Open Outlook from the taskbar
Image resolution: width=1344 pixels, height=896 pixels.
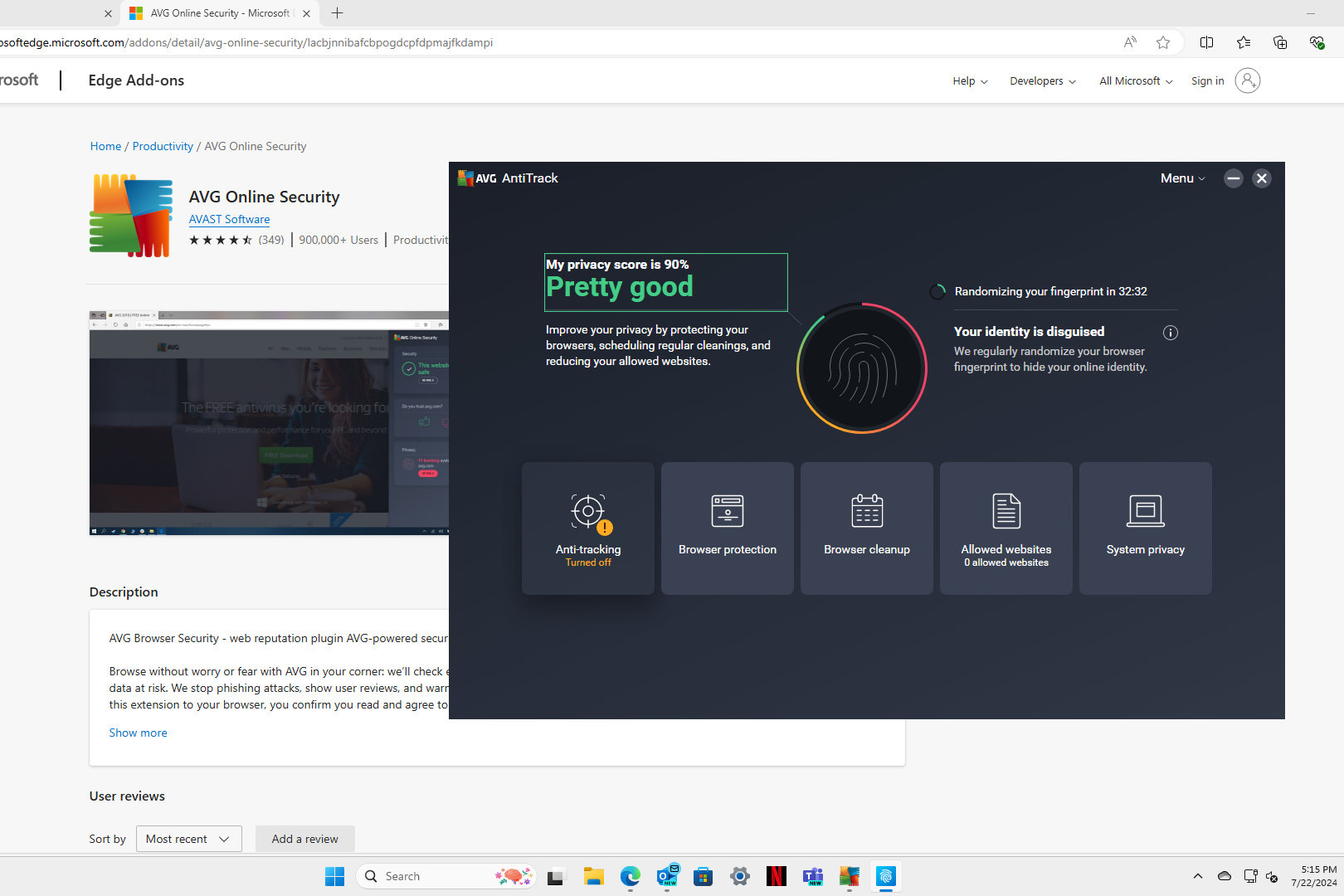point(667,876)
